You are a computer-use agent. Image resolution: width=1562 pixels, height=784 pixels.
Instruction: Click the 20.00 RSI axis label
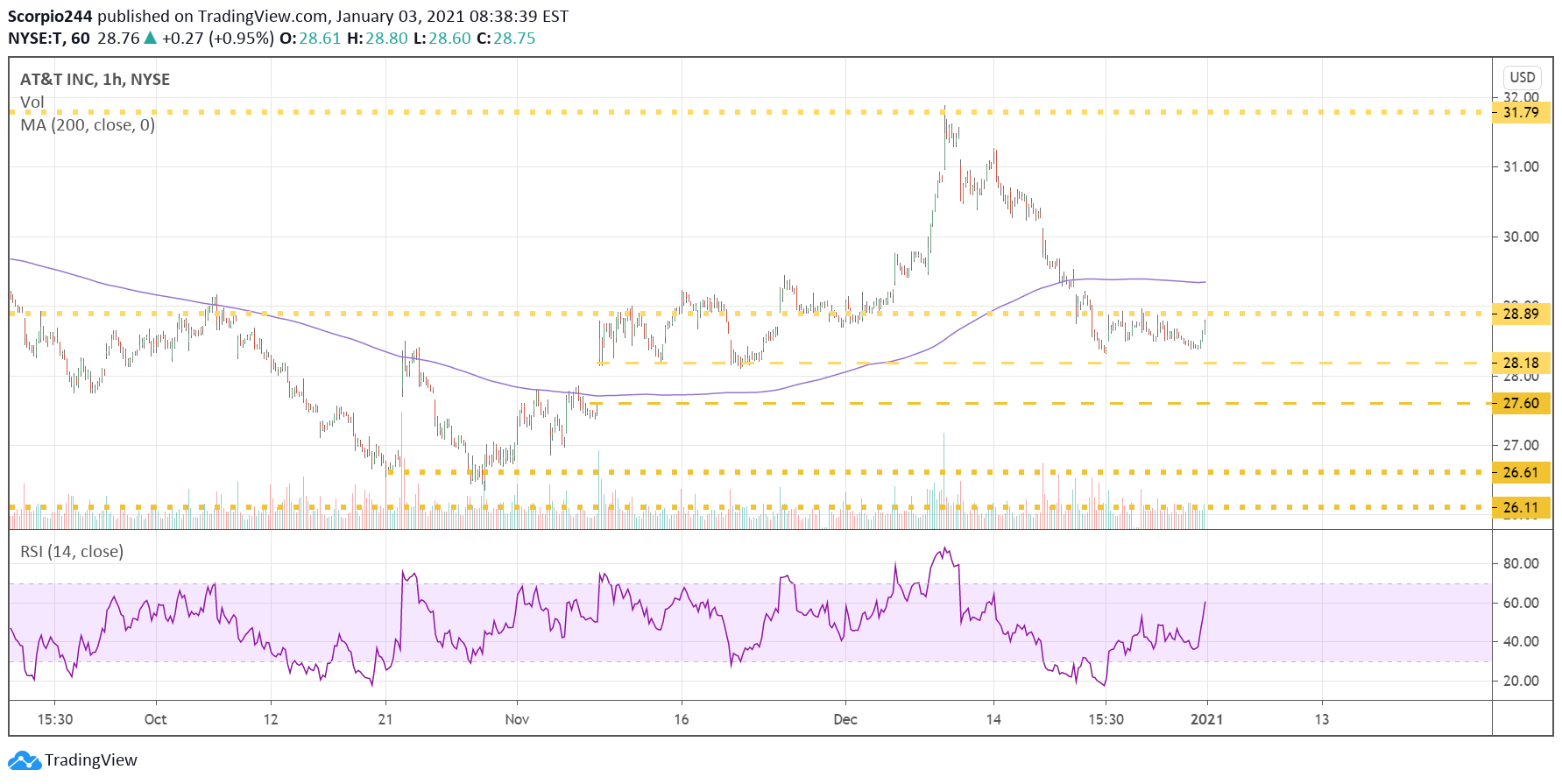click(1521, 681)
